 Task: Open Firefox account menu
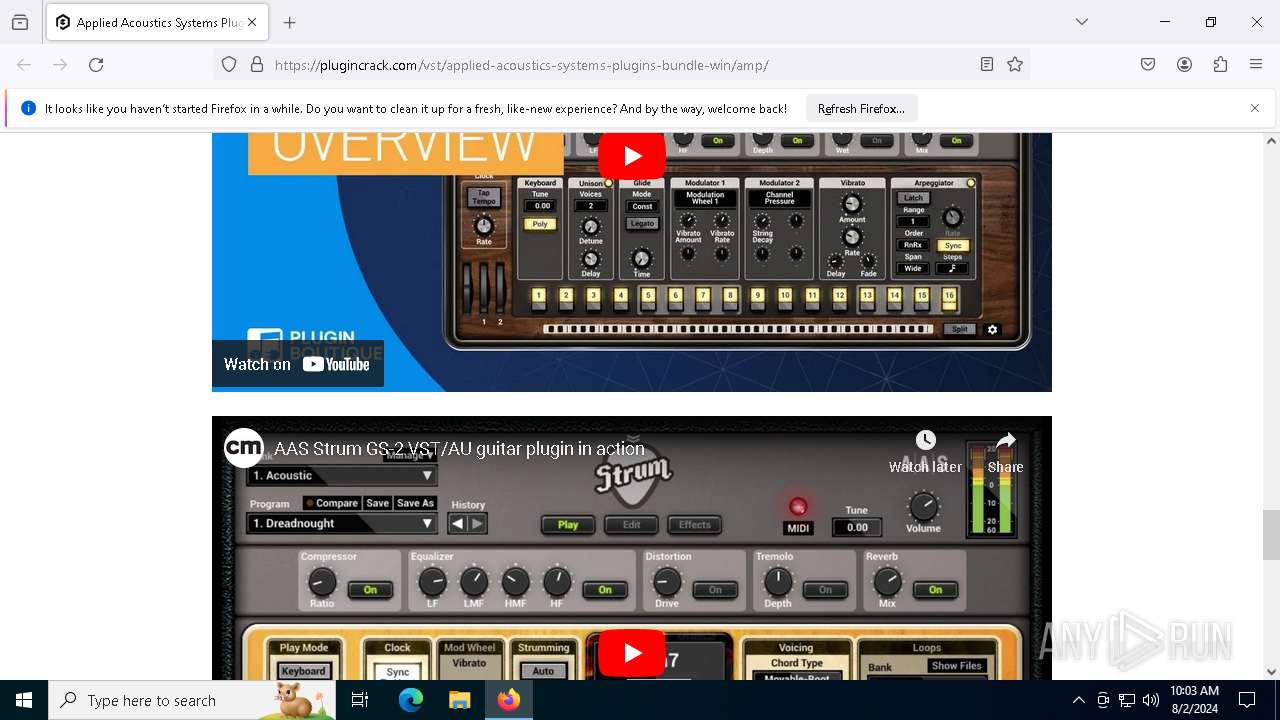pyautogui.click(x=1184, y=65)
